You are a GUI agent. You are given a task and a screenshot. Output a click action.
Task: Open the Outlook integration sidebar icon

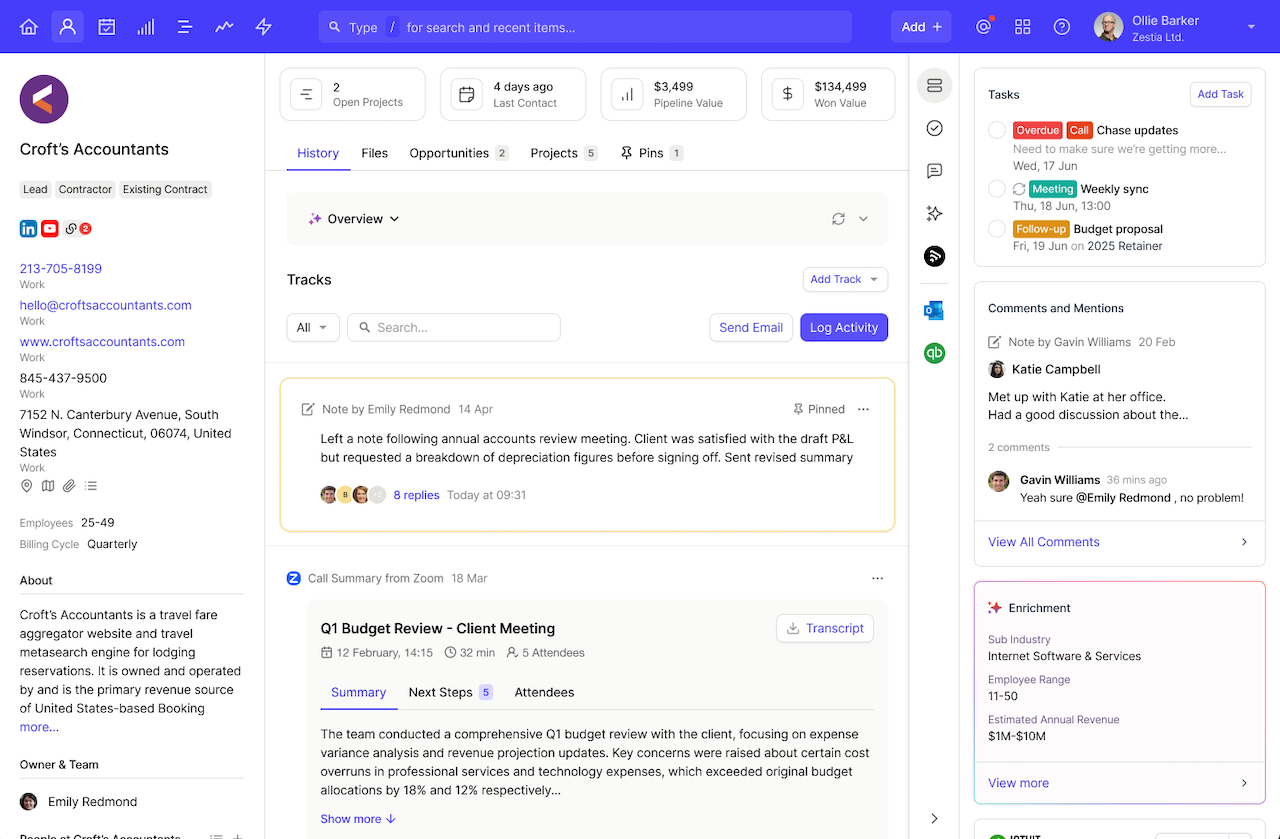point(935,311)
